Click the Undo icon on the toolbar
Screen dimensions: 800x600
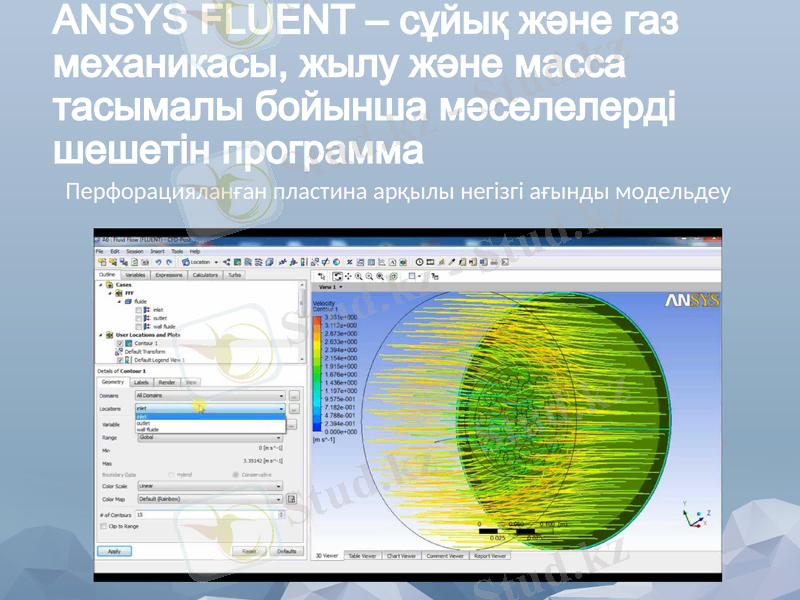(159, 261)
